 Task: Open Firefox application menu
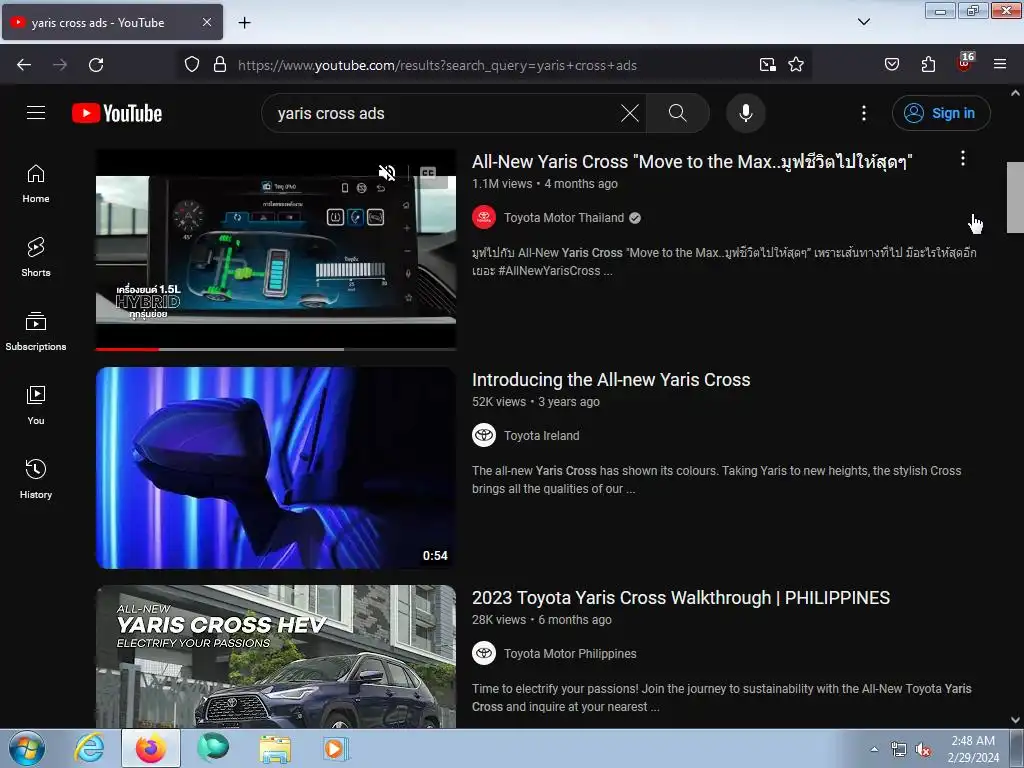pyautogui.click(x=1000, y=65)
